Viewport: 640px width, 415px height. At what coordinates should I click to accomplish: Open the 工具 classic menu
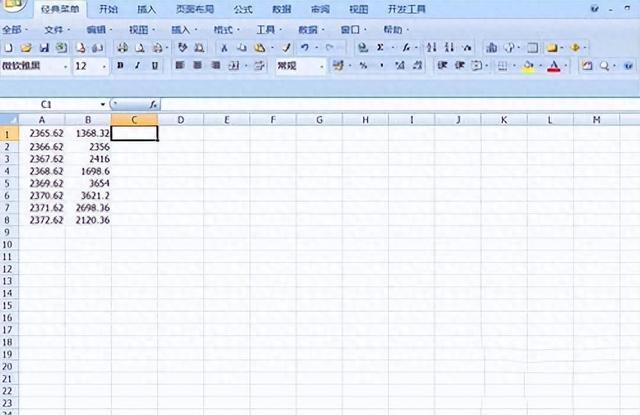pyautogui.click(x=269, y=30)
